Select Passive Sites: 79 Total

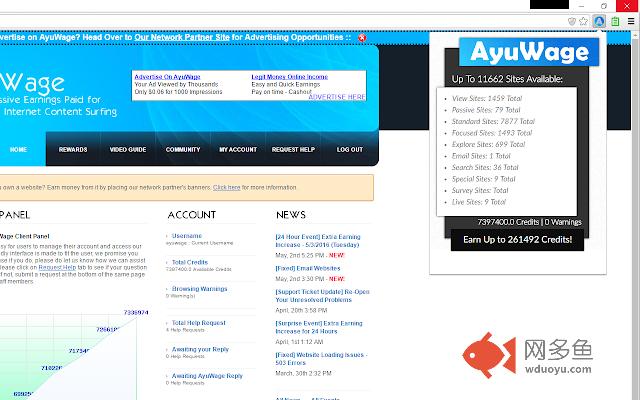coord(486,110)
